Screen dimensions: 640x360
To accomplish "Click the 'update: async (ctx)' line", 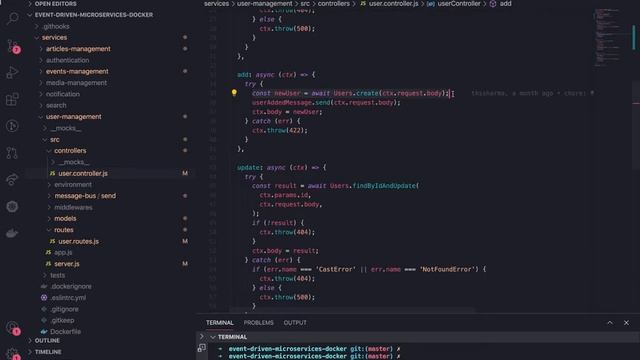I will click(x=282, y=167).
